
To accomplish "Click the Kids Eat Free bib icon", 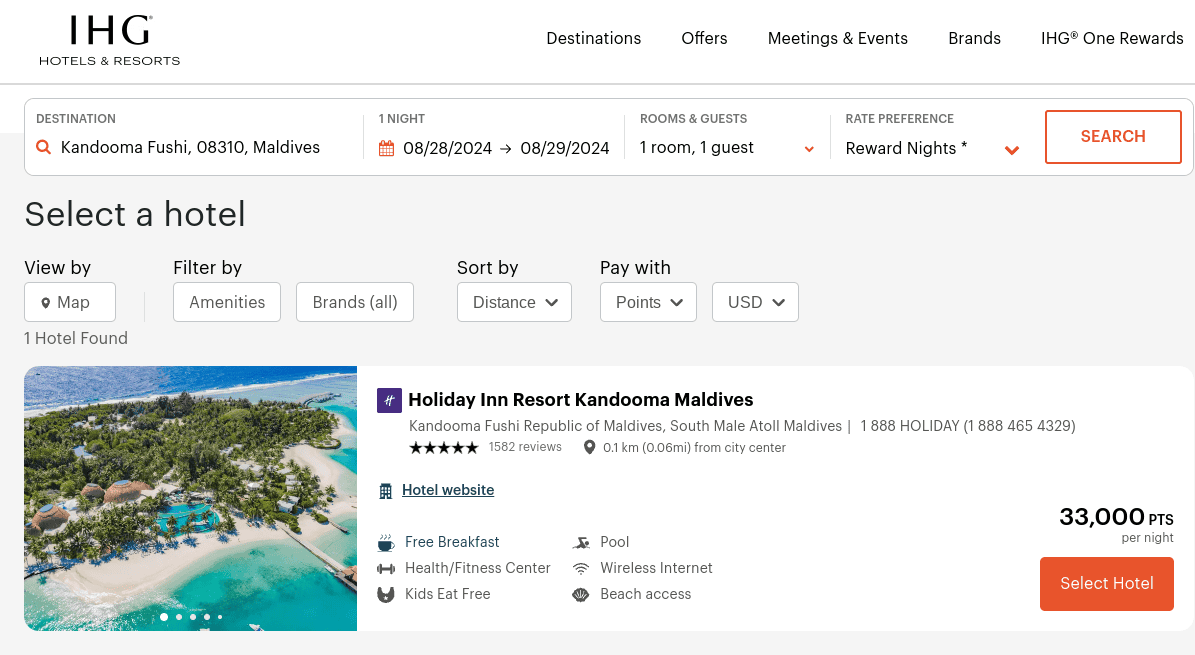I will coord(386,595).
